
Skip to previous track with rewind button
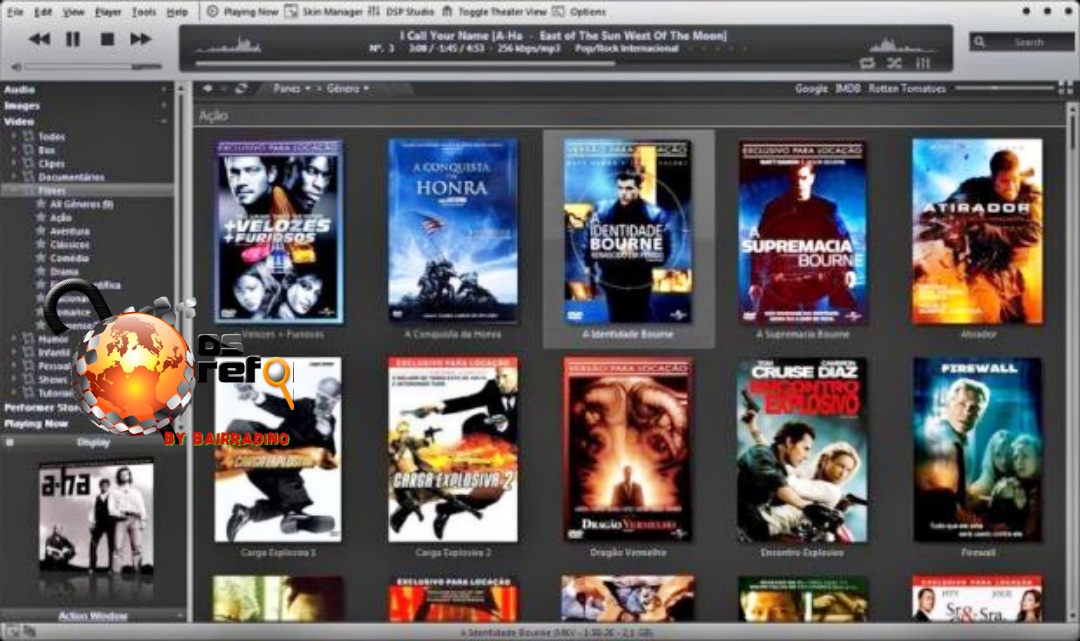point(39,39)
